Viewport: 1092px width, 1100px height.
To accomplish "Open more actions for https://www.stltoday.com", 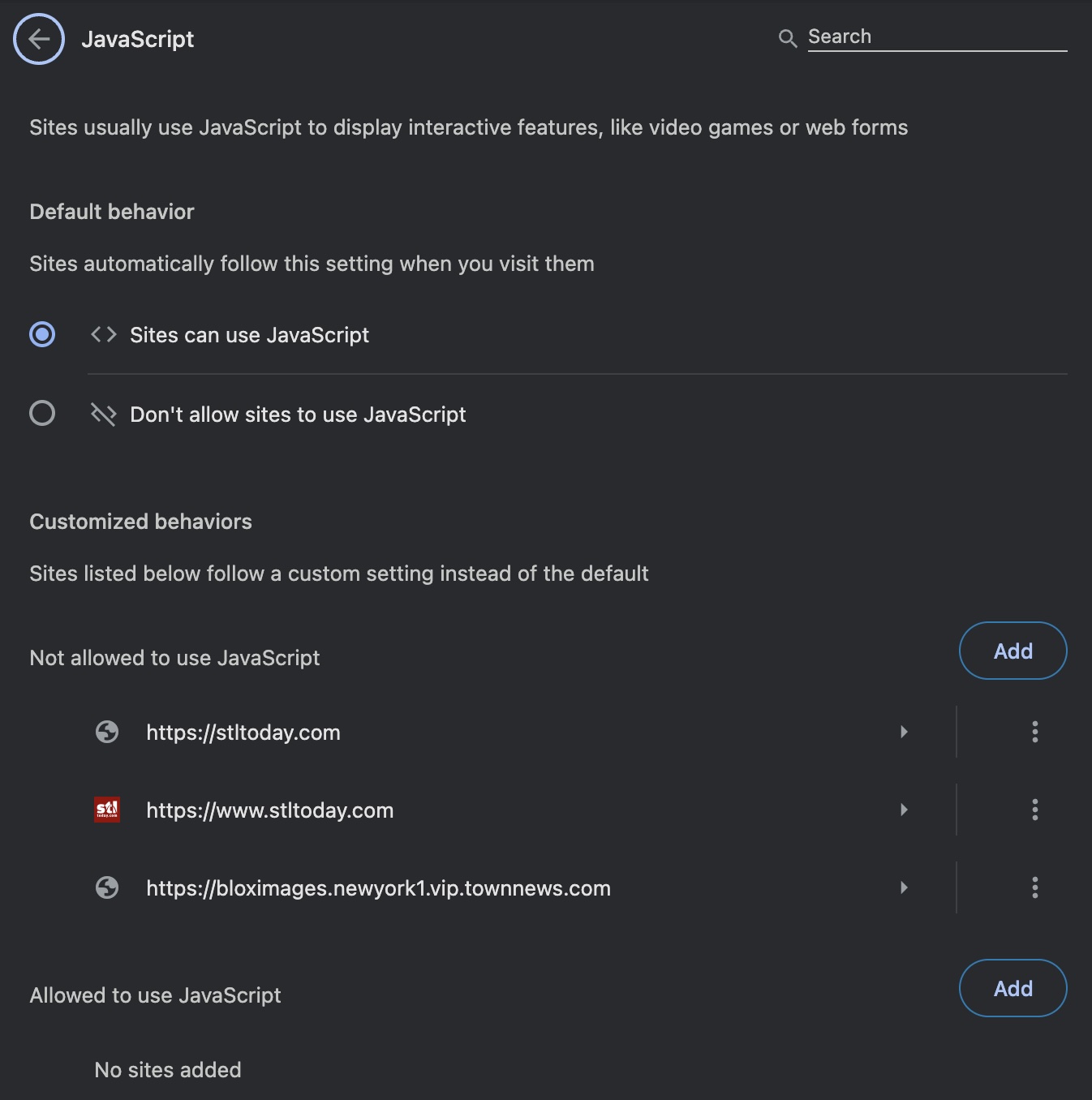I will tap(1034, 810).
